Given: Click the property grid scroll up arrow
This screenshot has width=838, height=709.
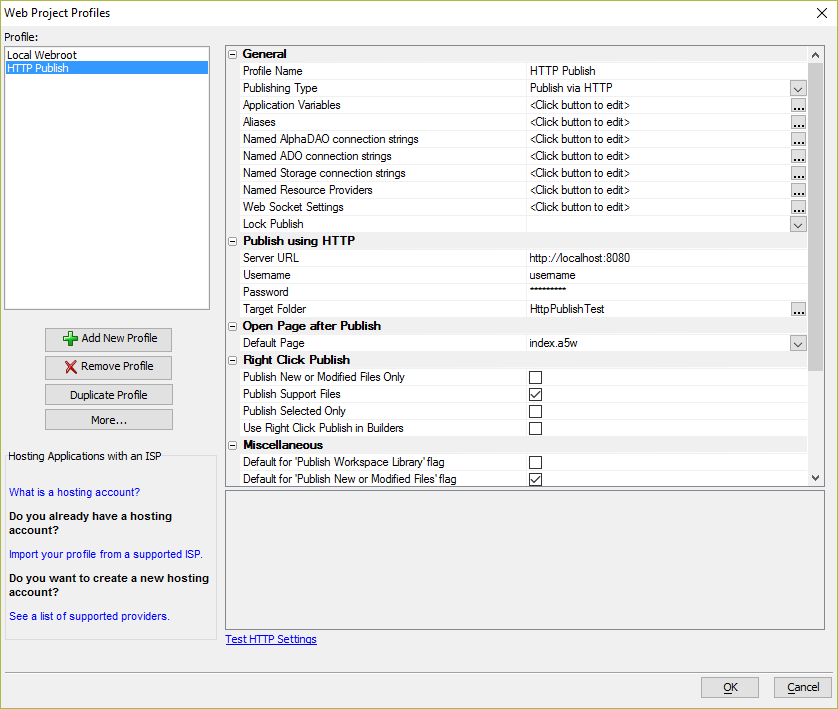Looking at the screenshot, I should (815, 55).
